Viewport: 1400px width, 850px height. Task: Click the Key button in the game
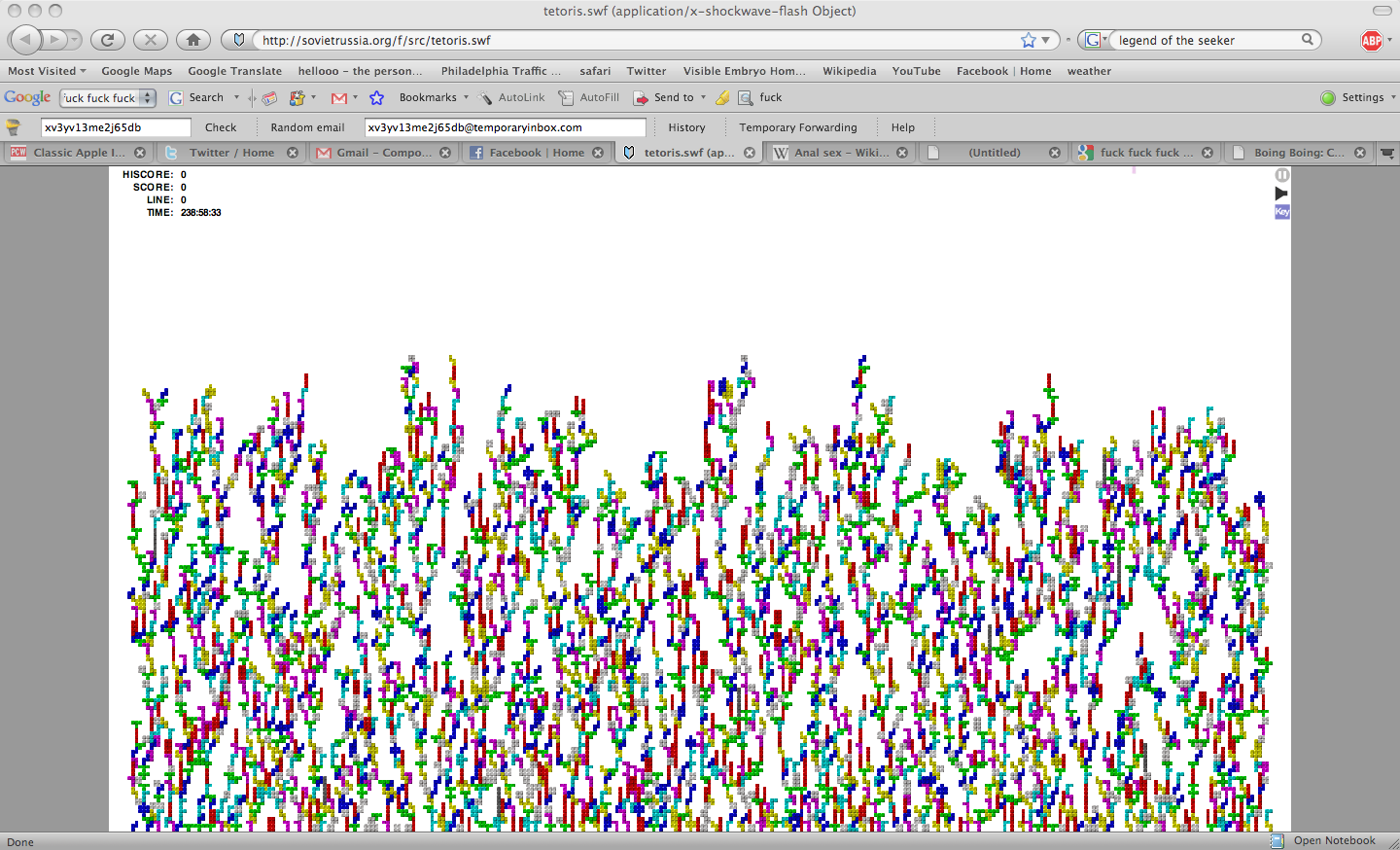[1282, 212]
